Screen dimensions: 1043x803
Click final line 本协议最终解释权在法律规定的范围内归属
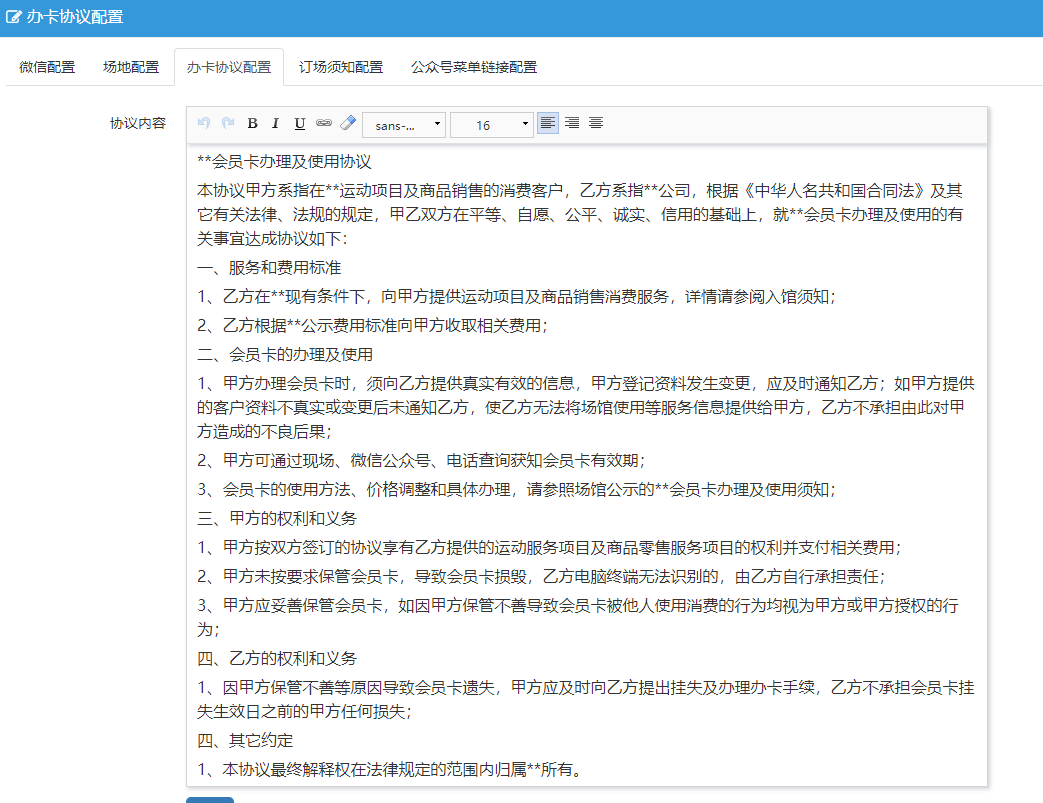tap(391, 770)
